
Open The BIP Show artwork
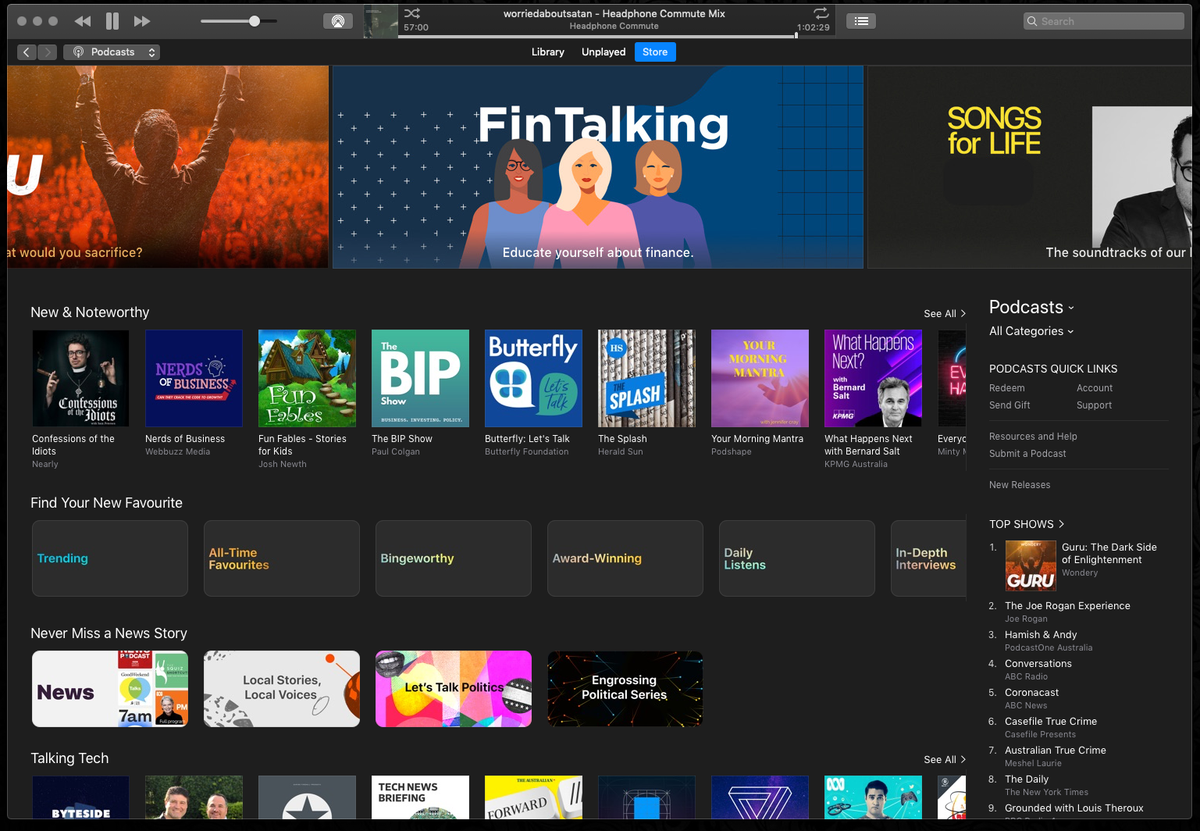tap(420, 379)
